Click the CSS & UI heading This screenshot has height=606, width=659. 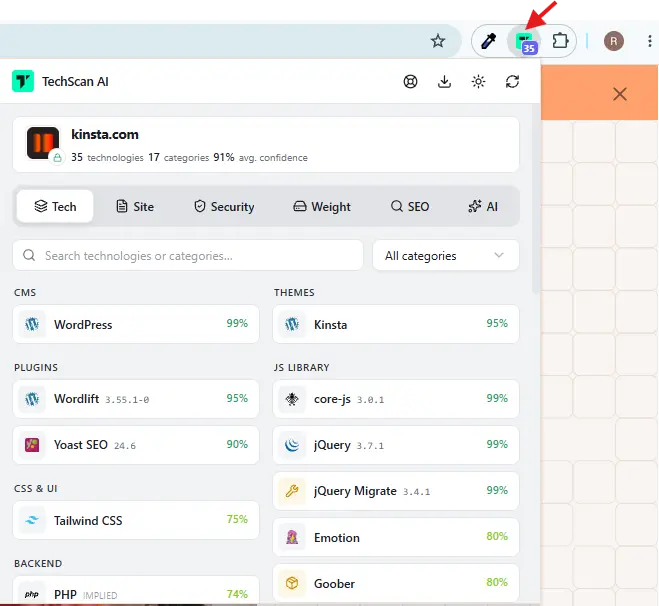coord(35,488)
